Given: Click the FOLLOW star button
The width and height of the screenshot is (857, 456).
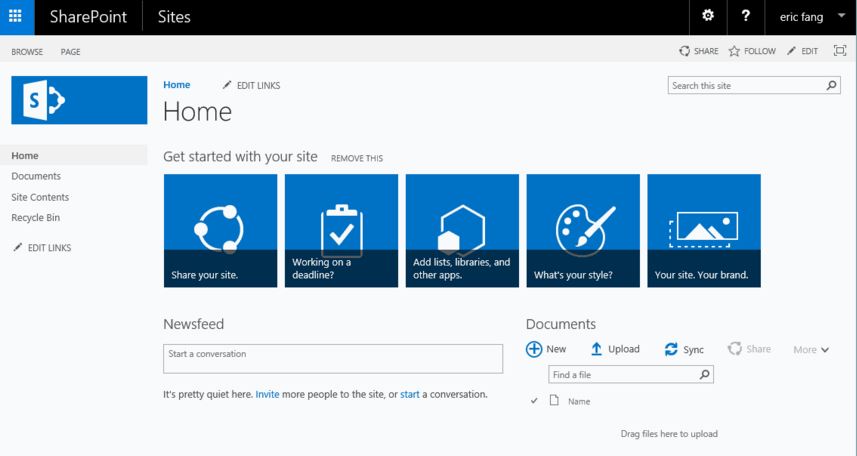Looking at the screenshot, I should 752,51.
